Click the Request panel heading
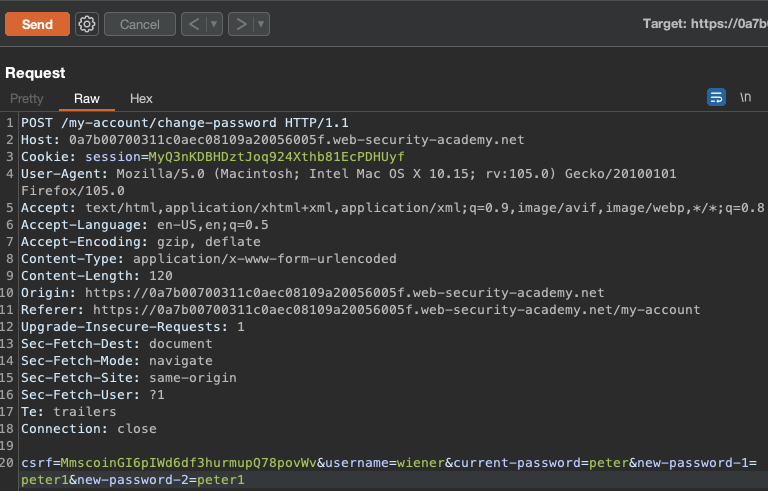 pos(35,73)
